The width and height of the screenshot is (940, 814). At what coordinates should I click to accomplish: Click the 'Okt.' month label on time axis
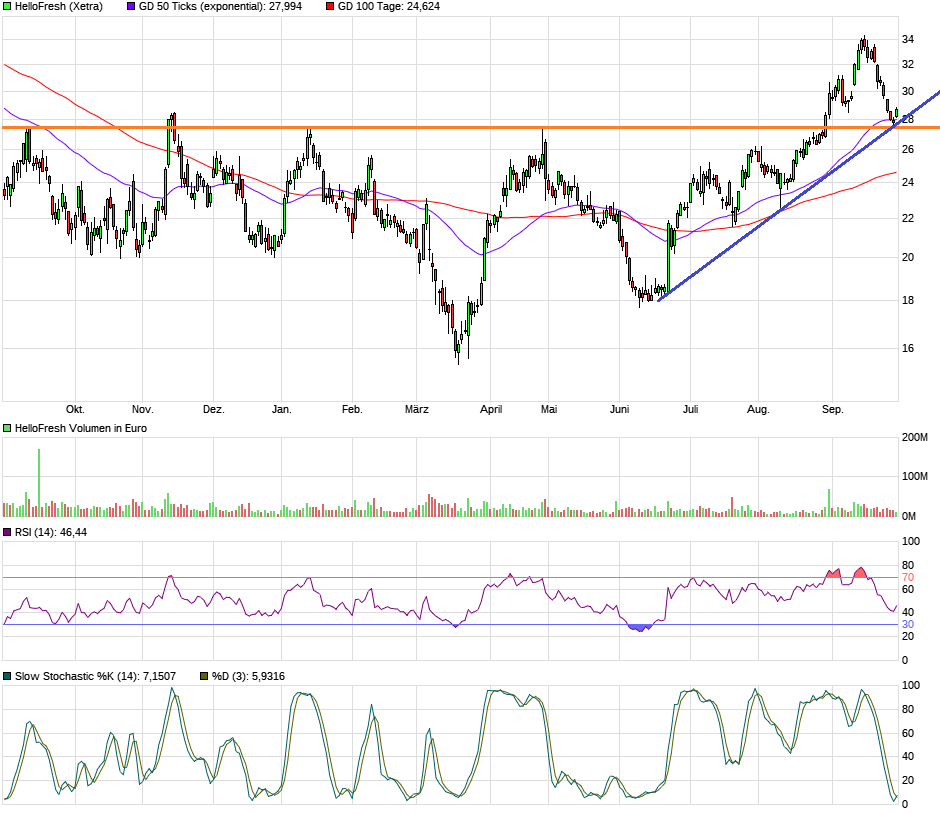75,409
